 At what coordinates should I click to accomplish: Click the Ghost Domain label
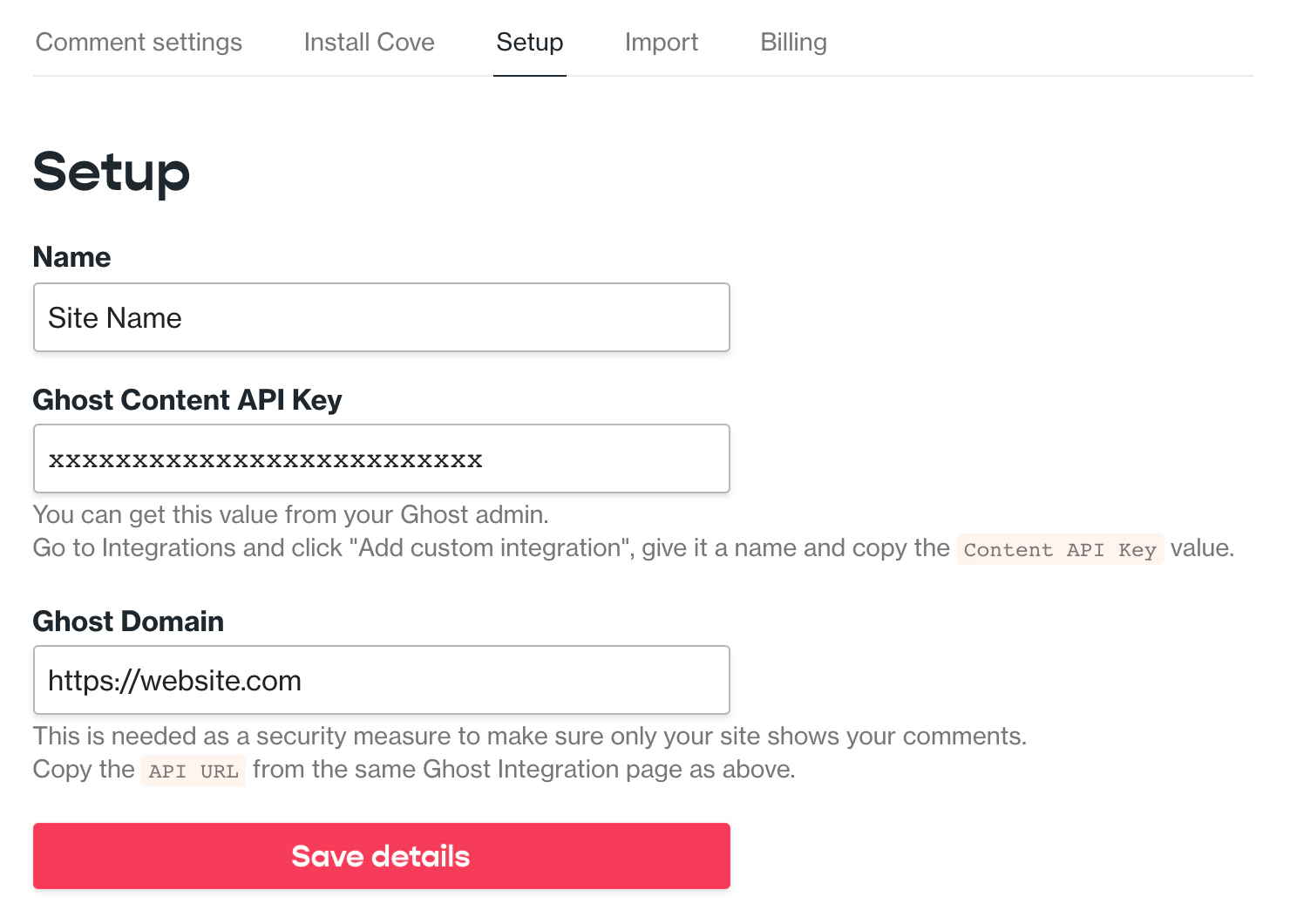(x=128, y=622)
